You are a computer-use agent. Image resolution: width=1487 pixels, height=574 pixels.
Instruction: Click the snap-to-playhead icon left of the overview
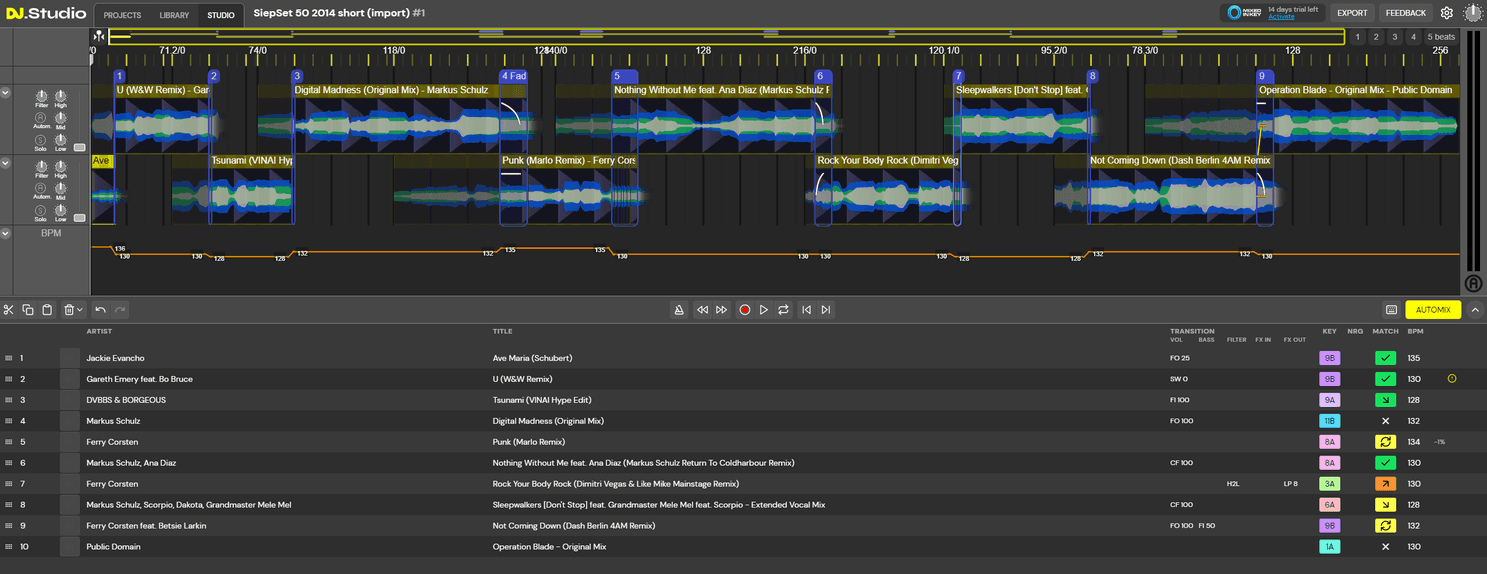99,37
